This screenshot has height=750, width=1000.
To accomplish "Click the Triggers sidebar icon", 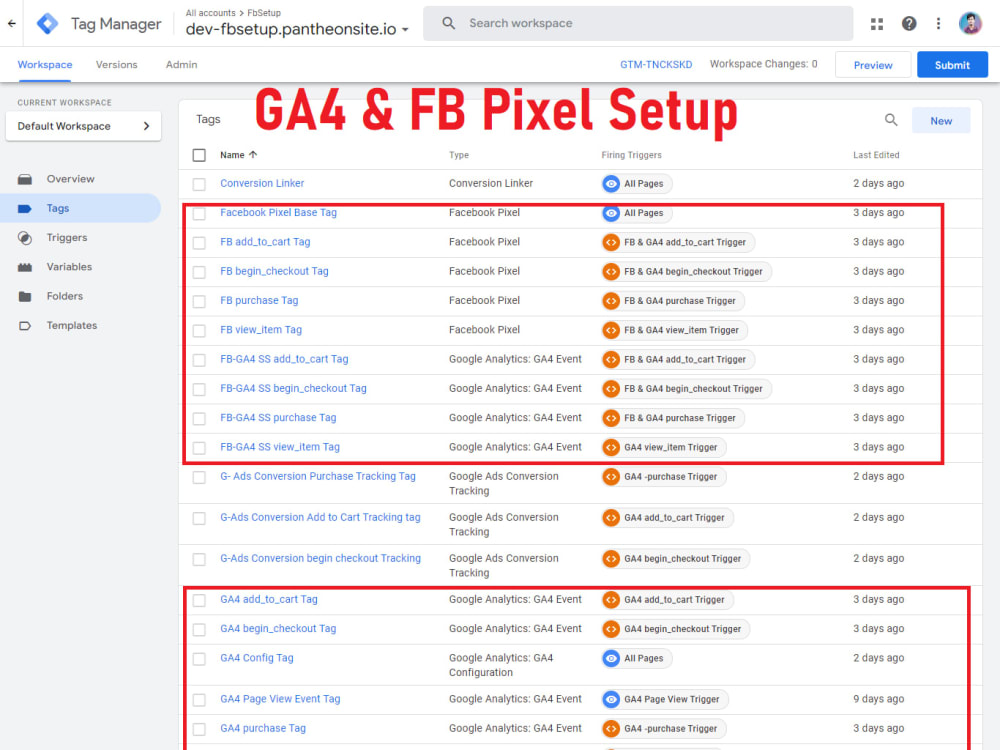I will click(25, 238).
